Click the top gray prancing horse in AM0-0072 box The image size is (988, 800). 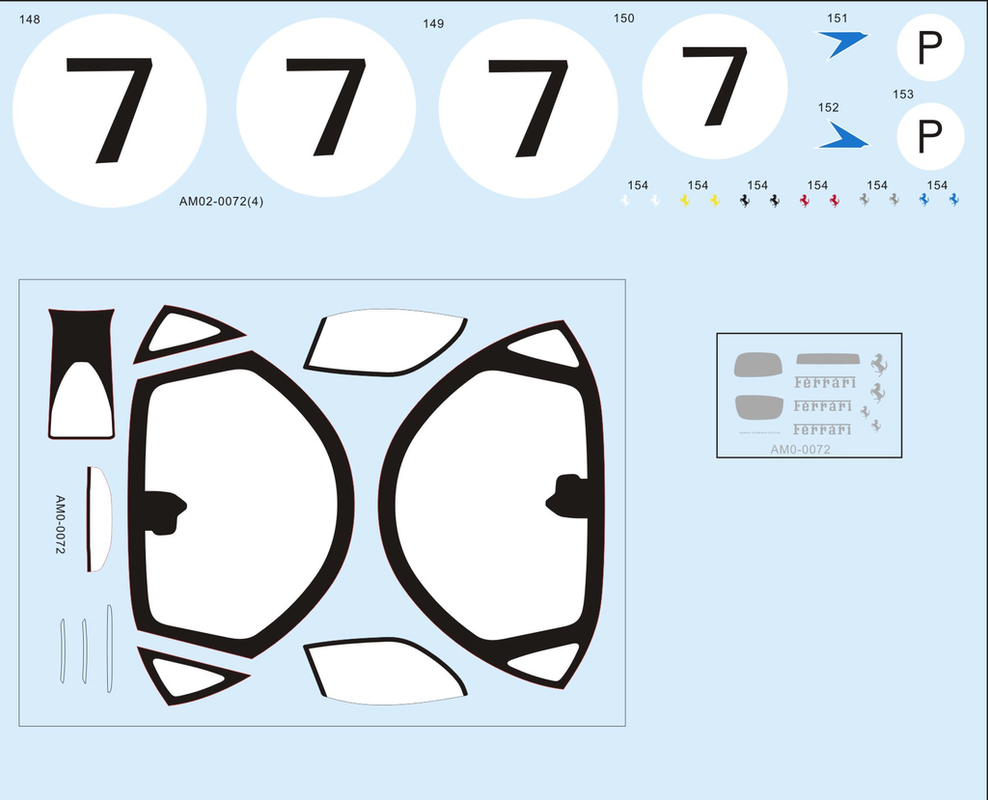(878, 365)
